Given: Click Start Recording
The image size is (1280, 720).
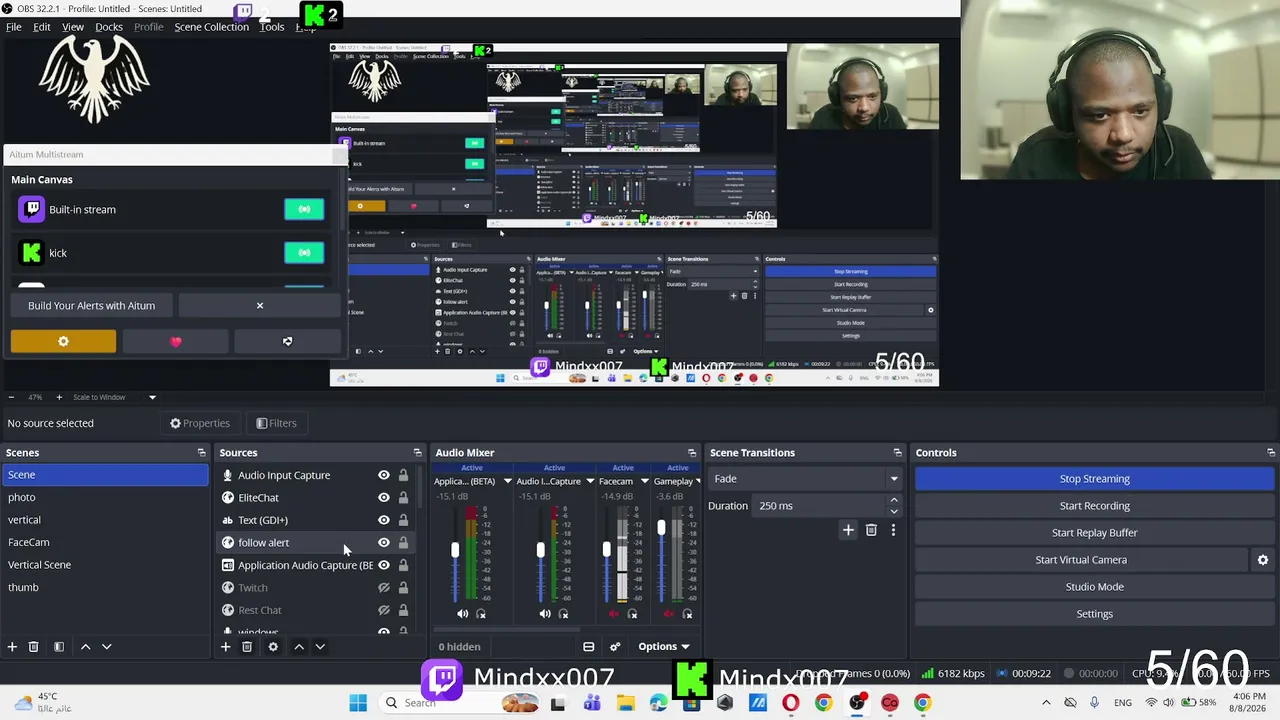Looking at the screenshot, I should (x=1095, y=506).
